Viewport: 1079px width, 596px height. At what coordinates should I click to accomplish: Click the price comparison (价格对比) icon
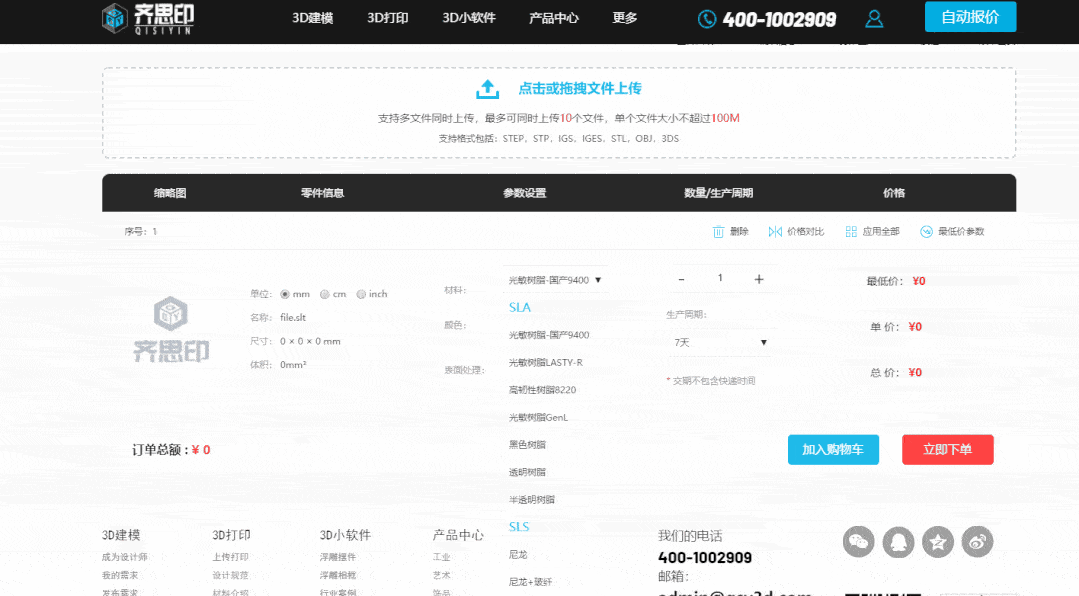click(774, 232)
